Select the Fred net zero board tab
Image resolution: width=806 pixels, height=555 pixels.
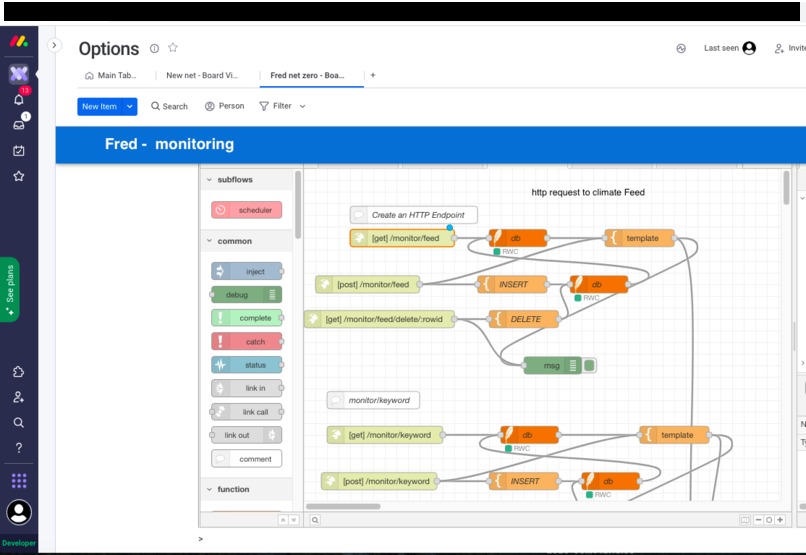coord(307,76)
